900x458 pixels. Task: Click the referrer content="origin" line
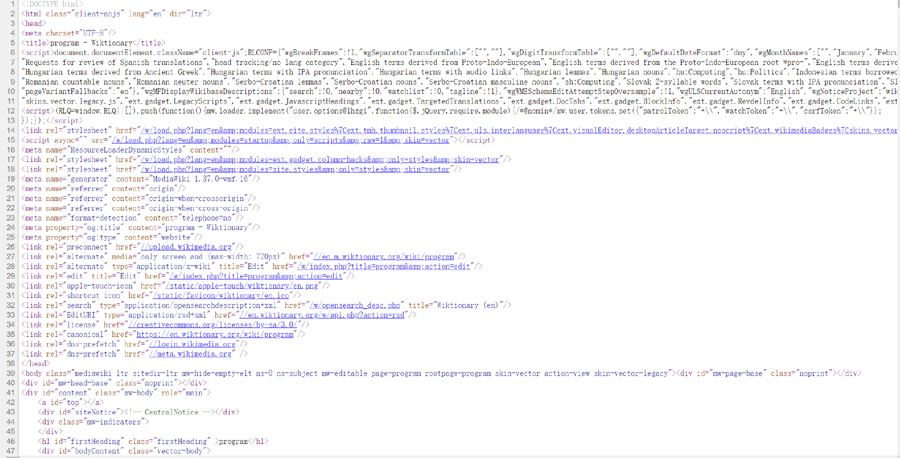[x=103, y=189]
